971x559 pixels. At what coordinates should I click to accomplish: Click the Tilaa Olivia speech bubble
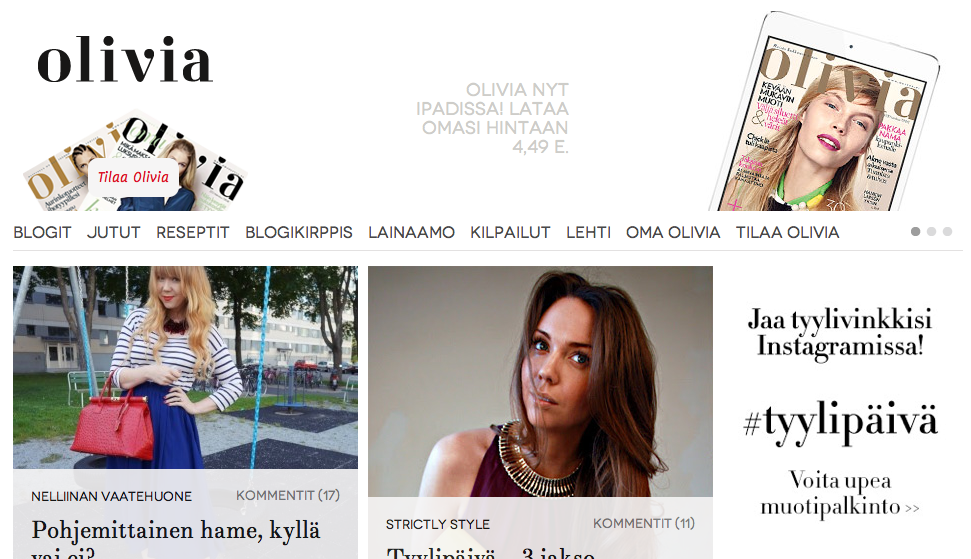tap(133, 178)
